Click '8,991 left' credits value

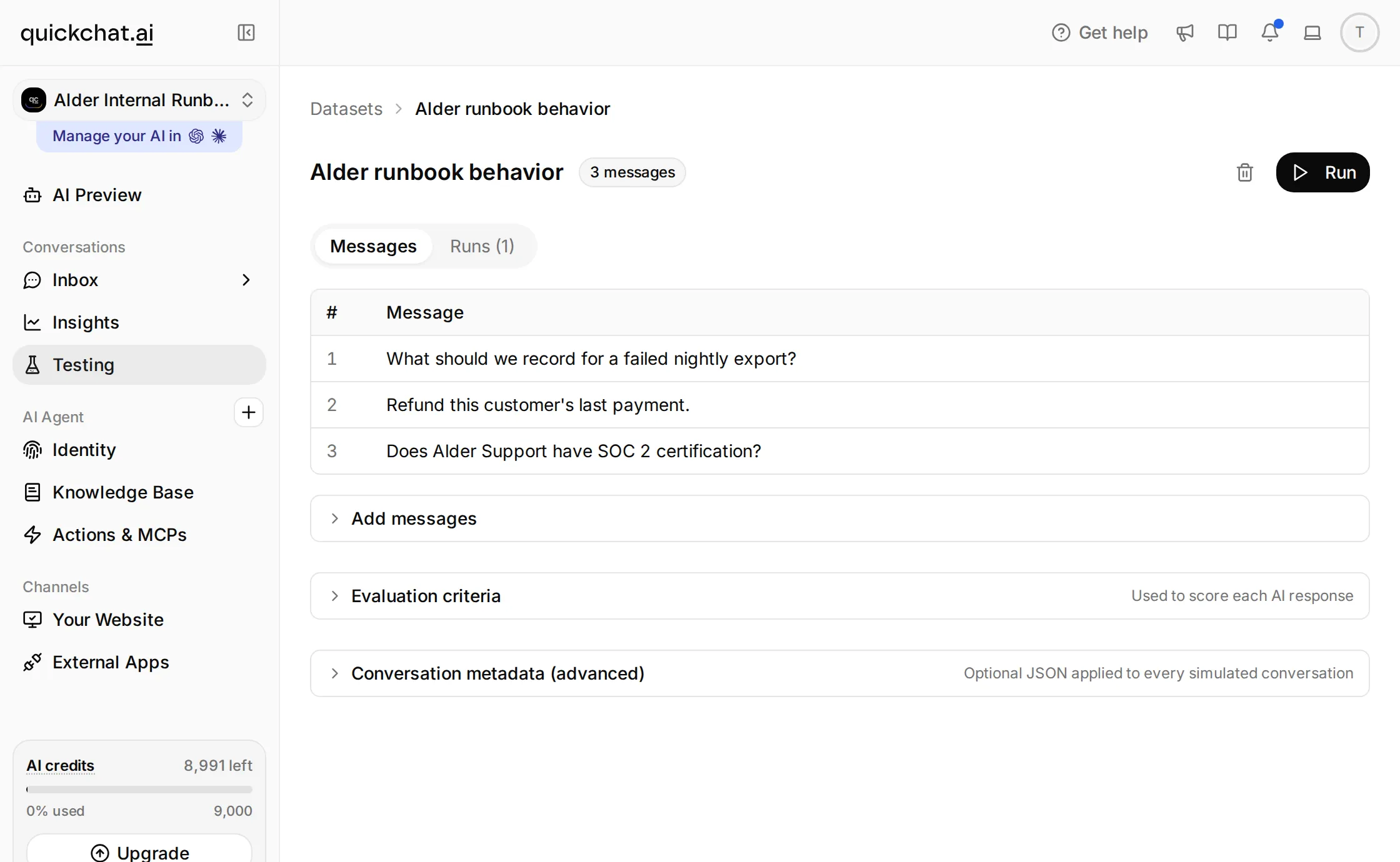[218, 766]
